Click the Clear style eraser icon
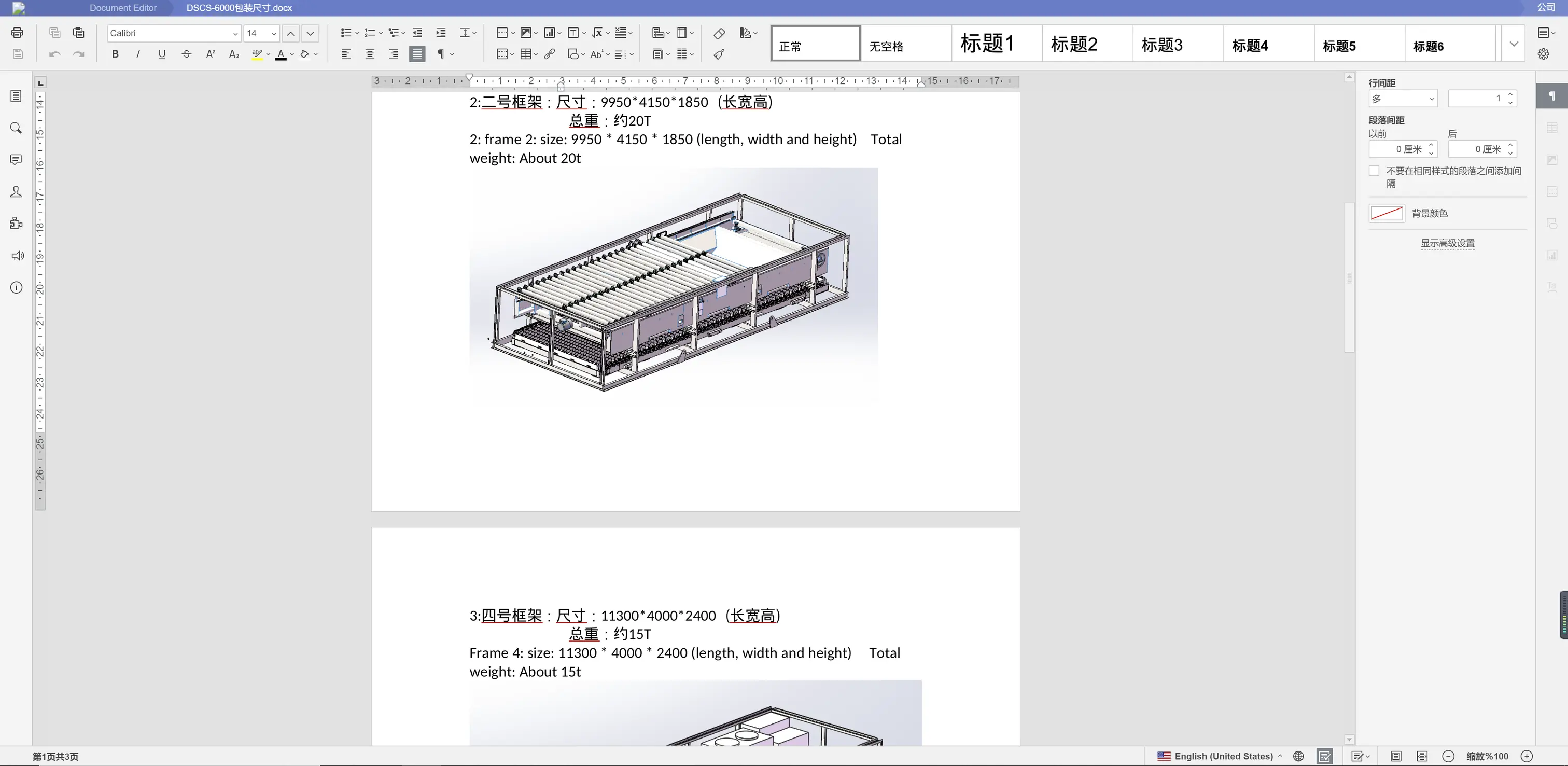 coord(719,33)
